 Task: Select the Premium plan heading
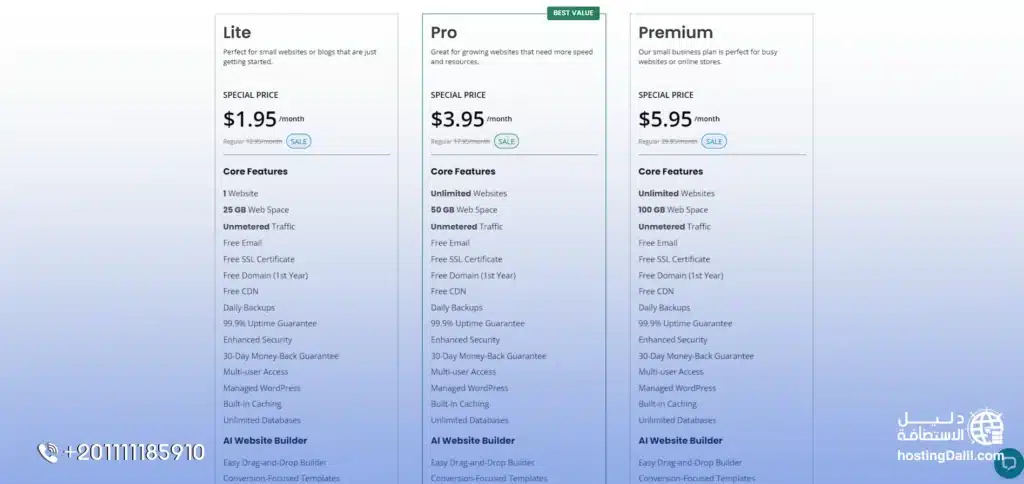tap(676, 33)
